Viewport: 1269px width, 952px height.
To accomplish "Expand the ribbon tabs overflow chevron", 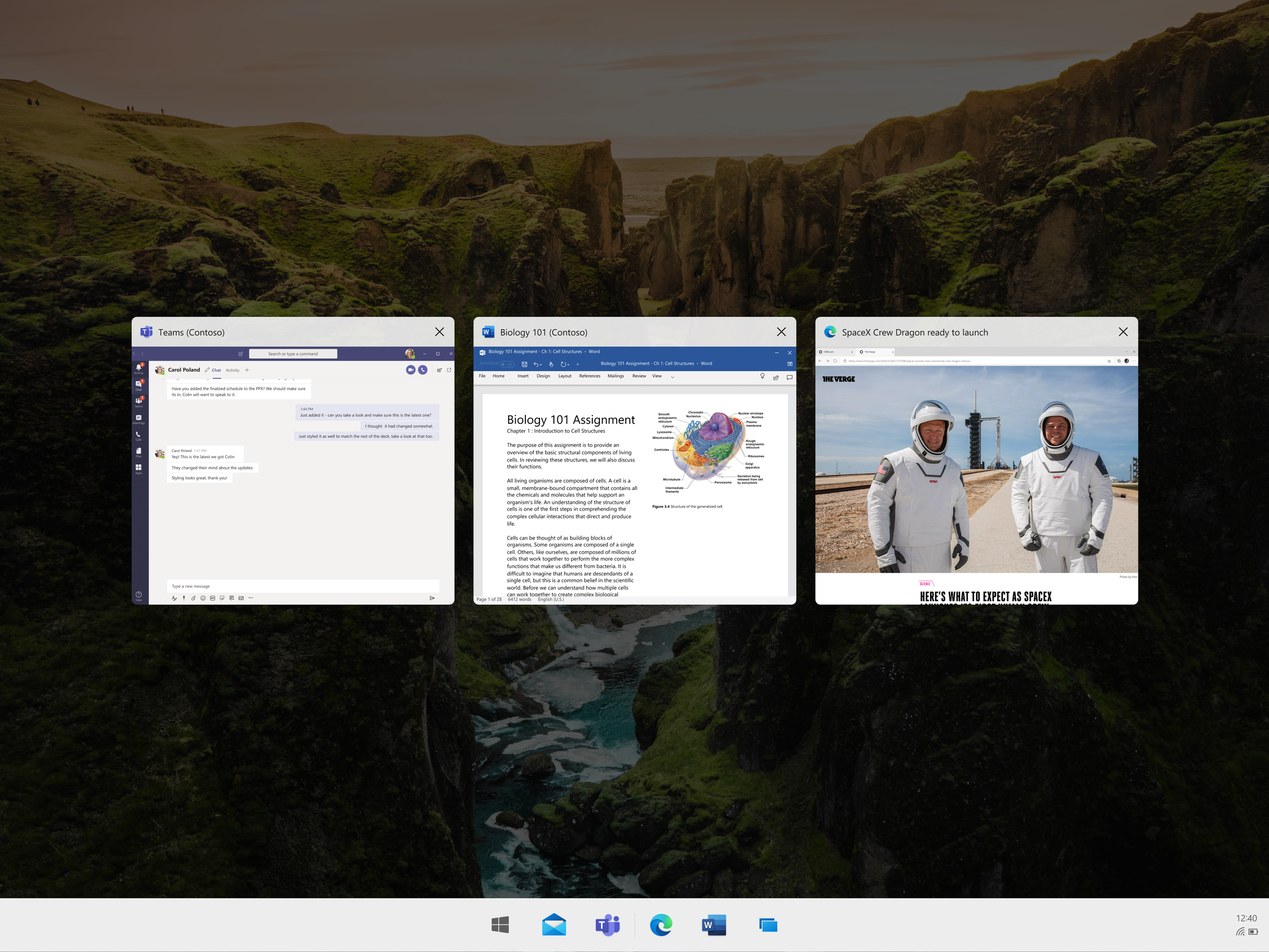I will pyautogui.click(x=673, y=377).
